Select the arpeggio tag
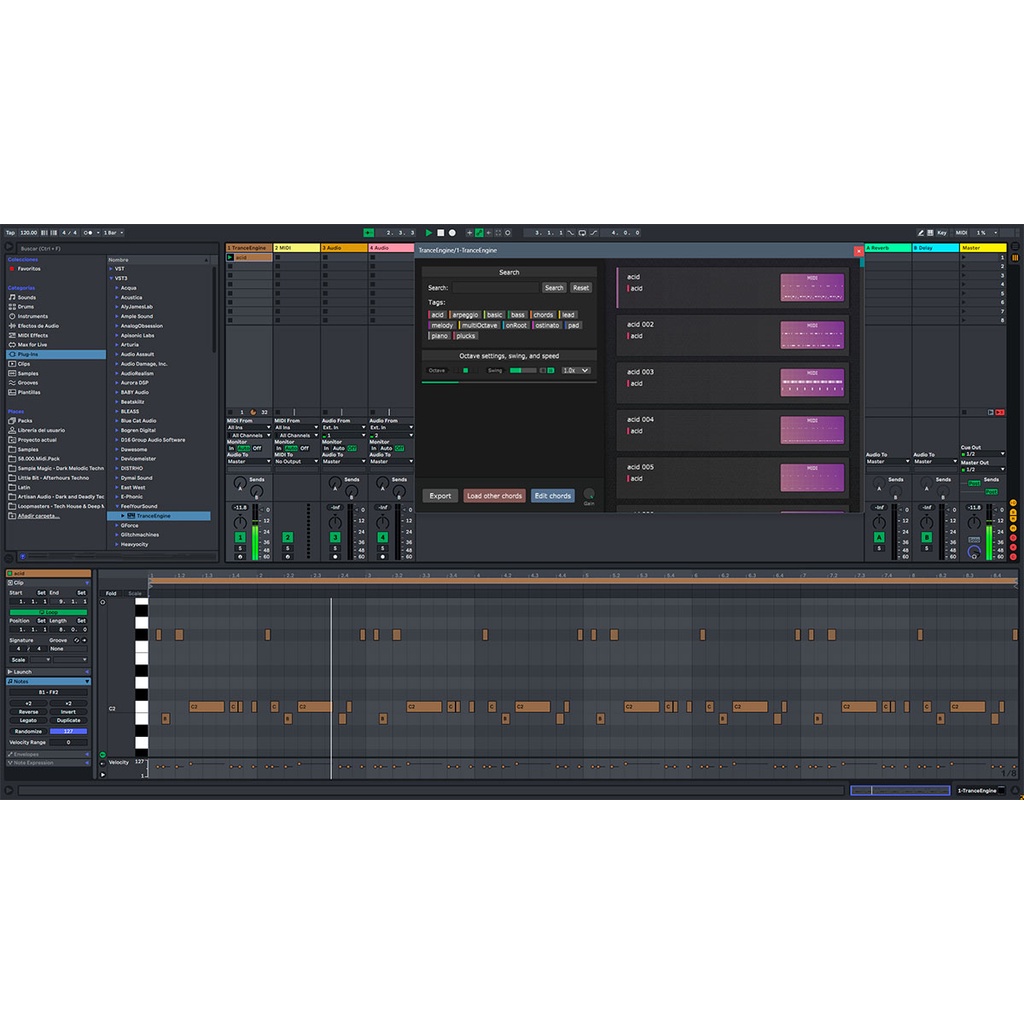Image resolution: width=1024 pixels, height=1024 pixels. coord(465,315)
